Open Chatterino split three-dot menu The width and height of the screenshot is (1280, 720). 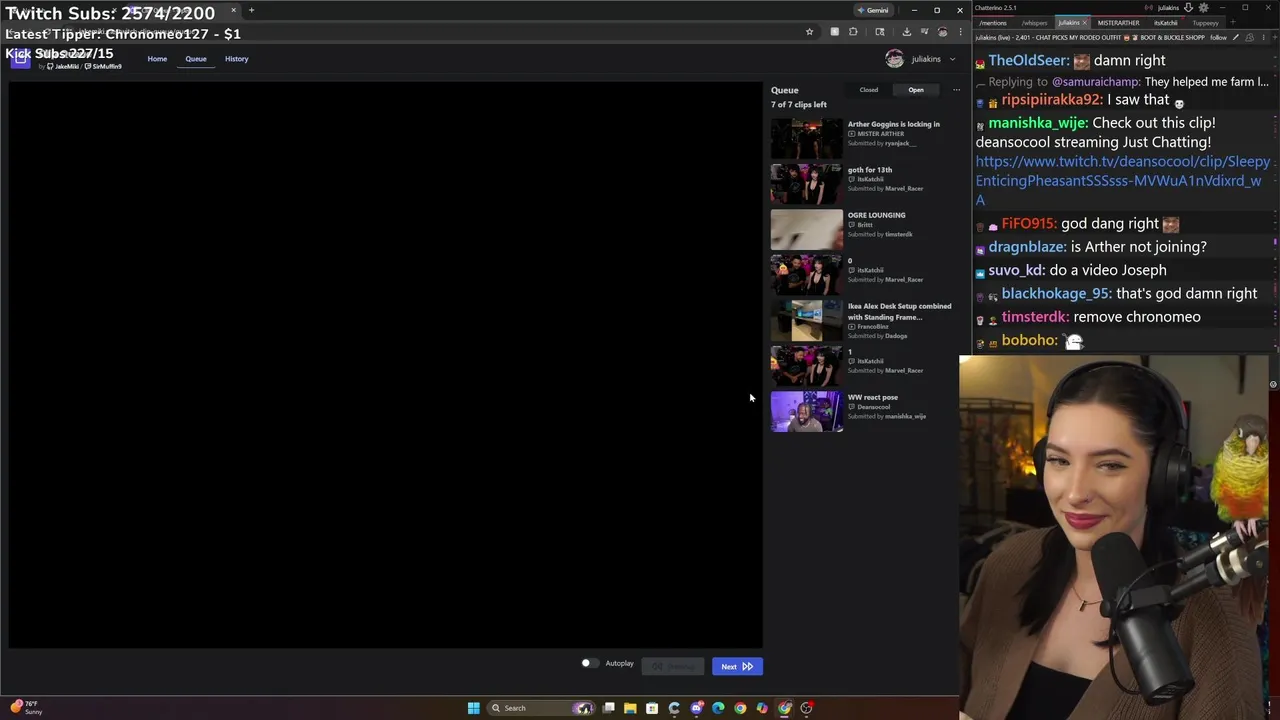pyautogui.click(x=1263, y=37)
